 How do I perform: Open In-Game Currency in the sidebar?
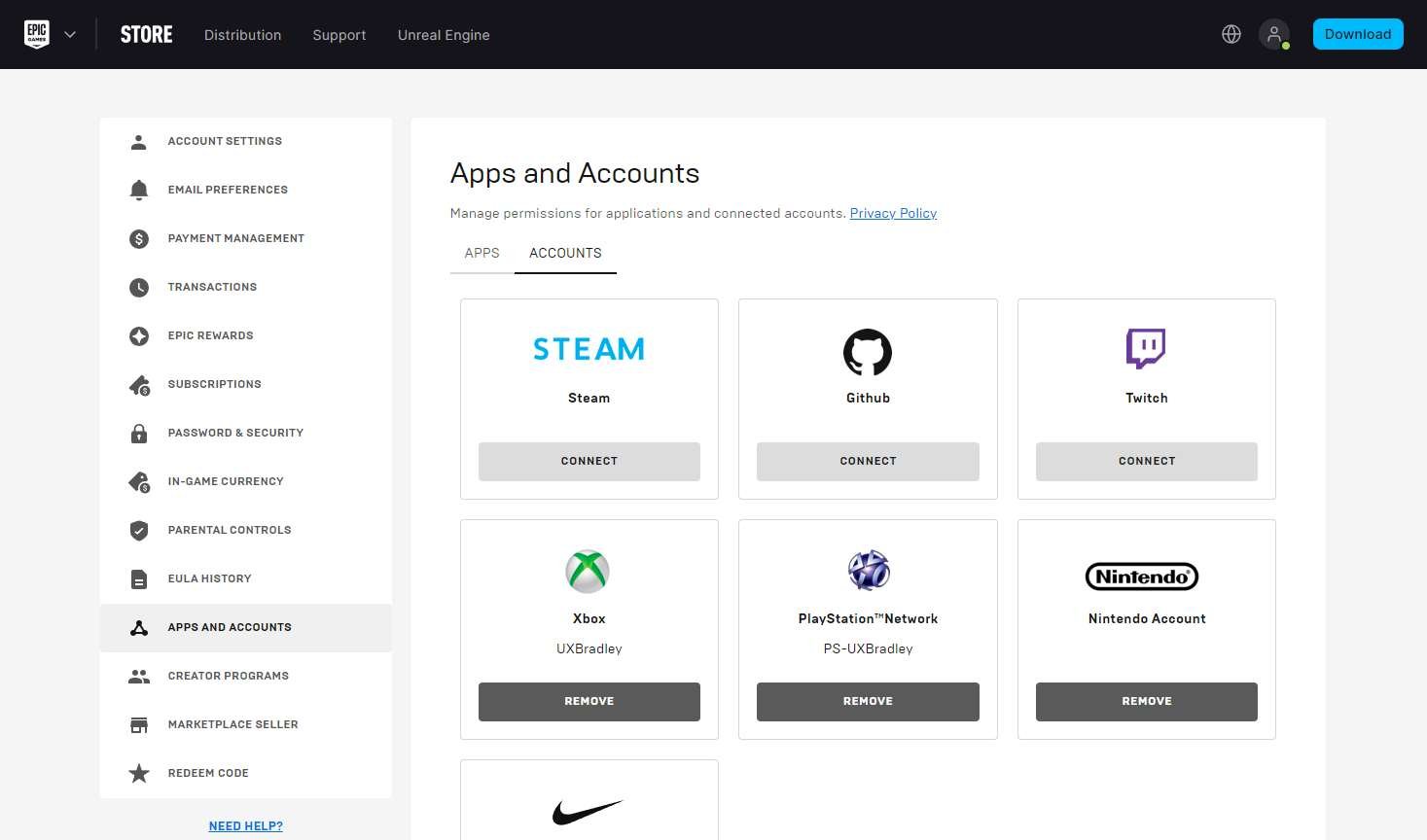coord(246,482)
